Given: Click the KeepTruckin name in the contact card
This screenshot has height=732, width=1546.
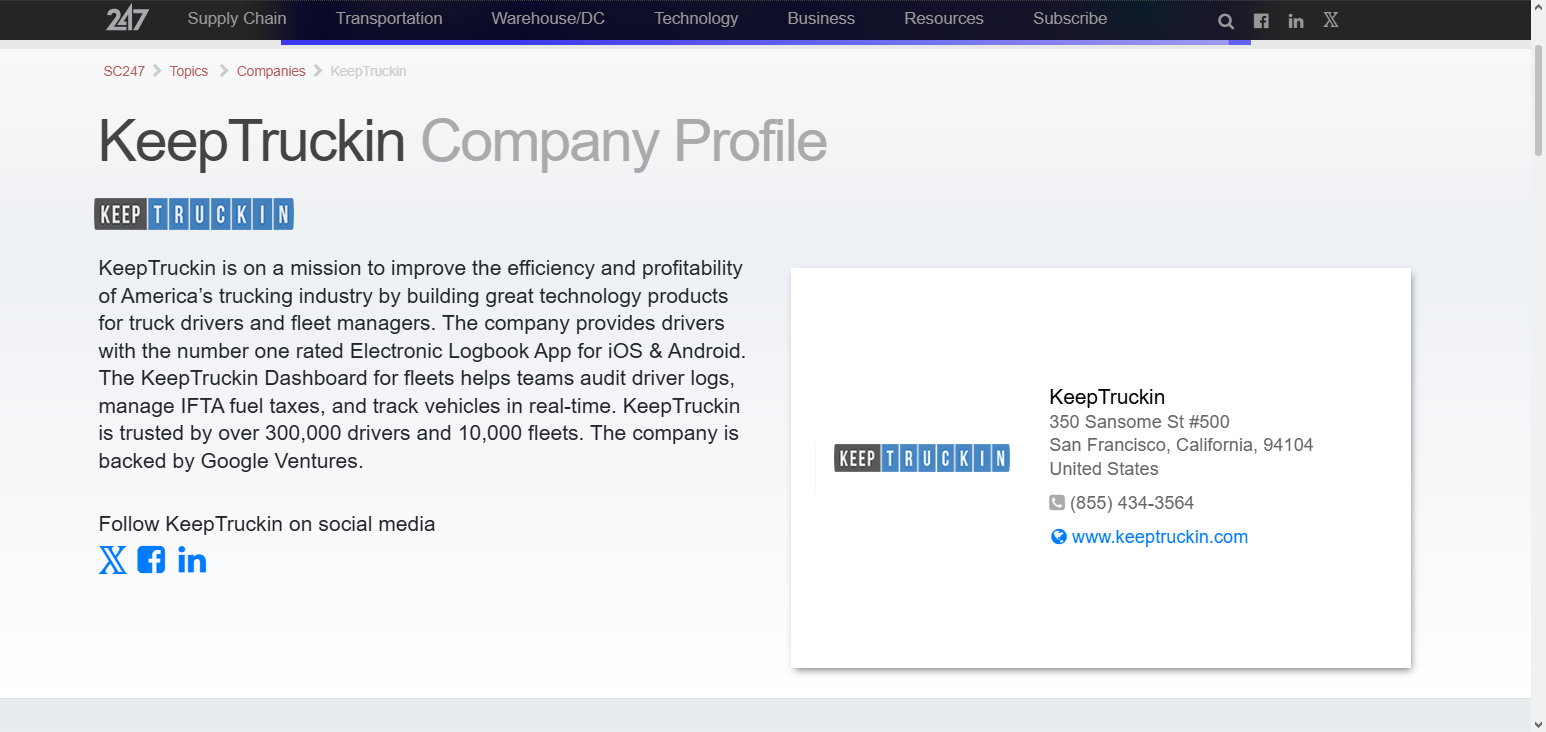Looking at the screenshot, I should coord(1107,397).
